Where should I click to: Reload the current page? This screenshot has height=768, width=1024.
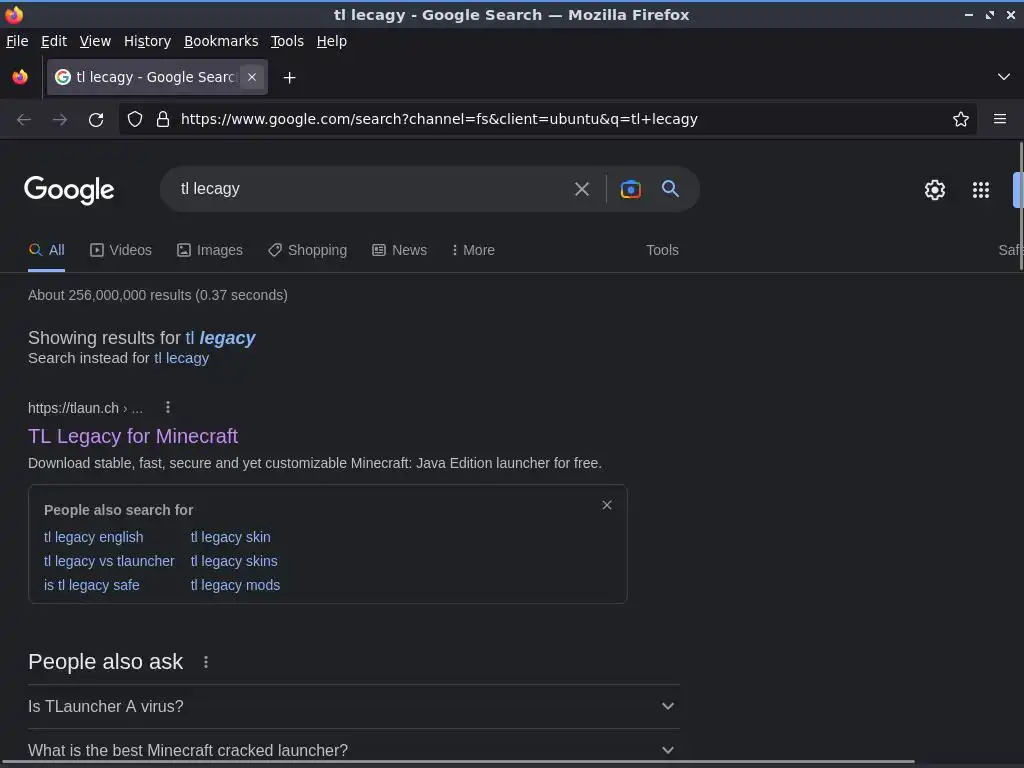(96, 120)
